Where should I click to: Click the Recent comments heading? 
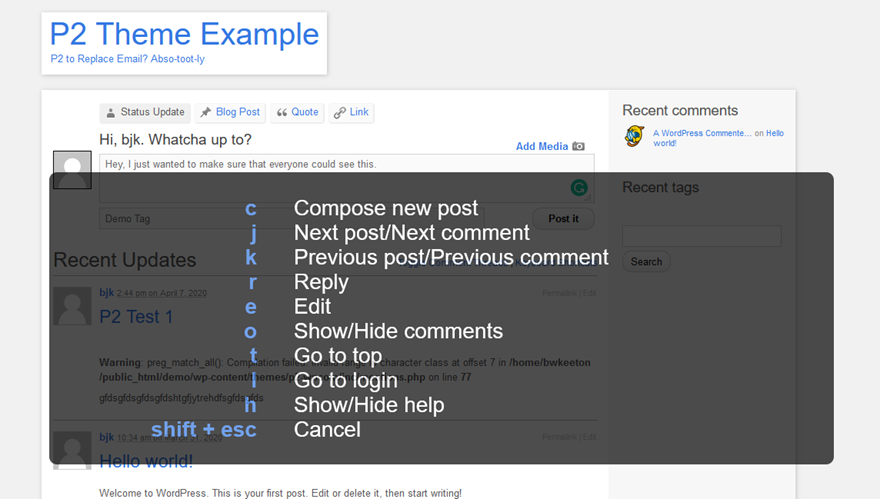680,111
